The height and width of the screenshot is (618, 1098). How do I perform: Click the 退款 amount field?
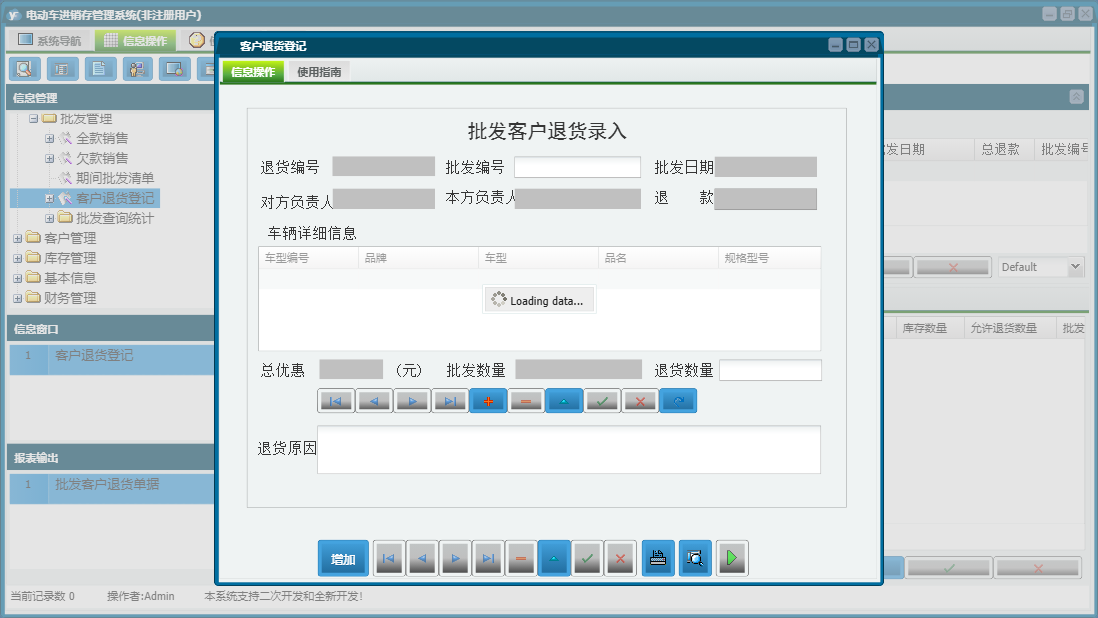(x=765, y=199)
